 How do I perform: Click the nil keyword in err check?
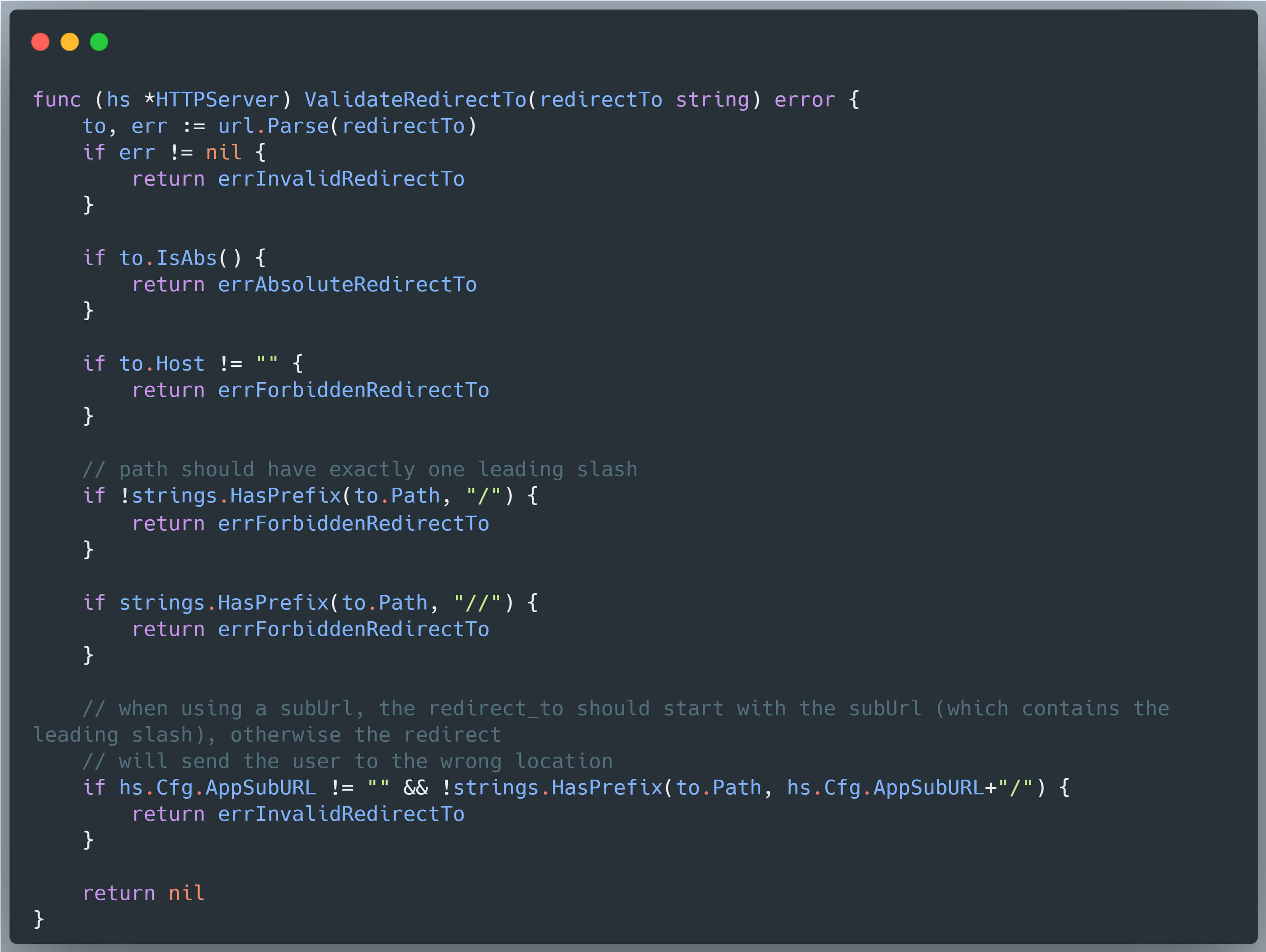tap(223, 152)
